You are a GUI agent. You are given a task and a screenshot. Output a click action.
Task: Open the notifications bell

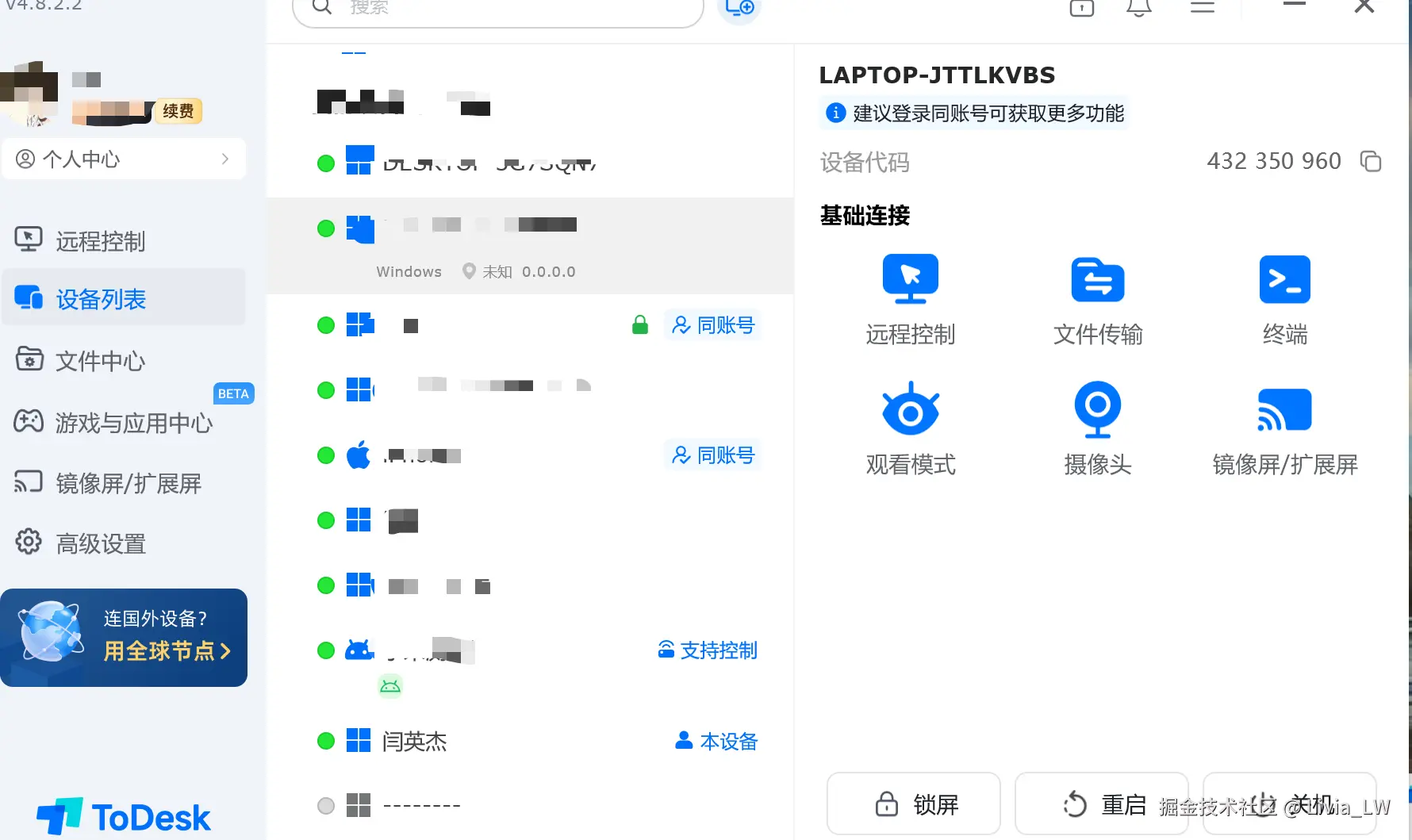pos(1139,8)
